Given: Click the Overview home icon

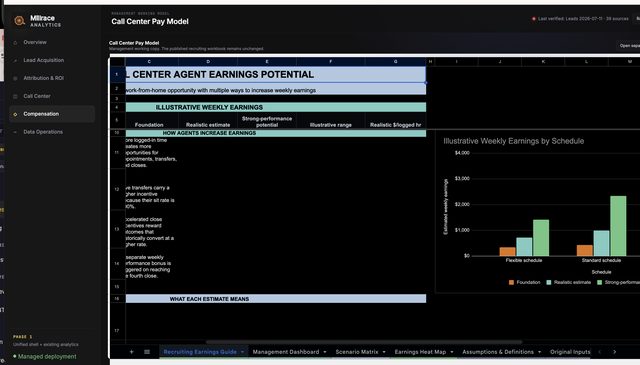Looking at the screenshot, I should click(16, 42).
